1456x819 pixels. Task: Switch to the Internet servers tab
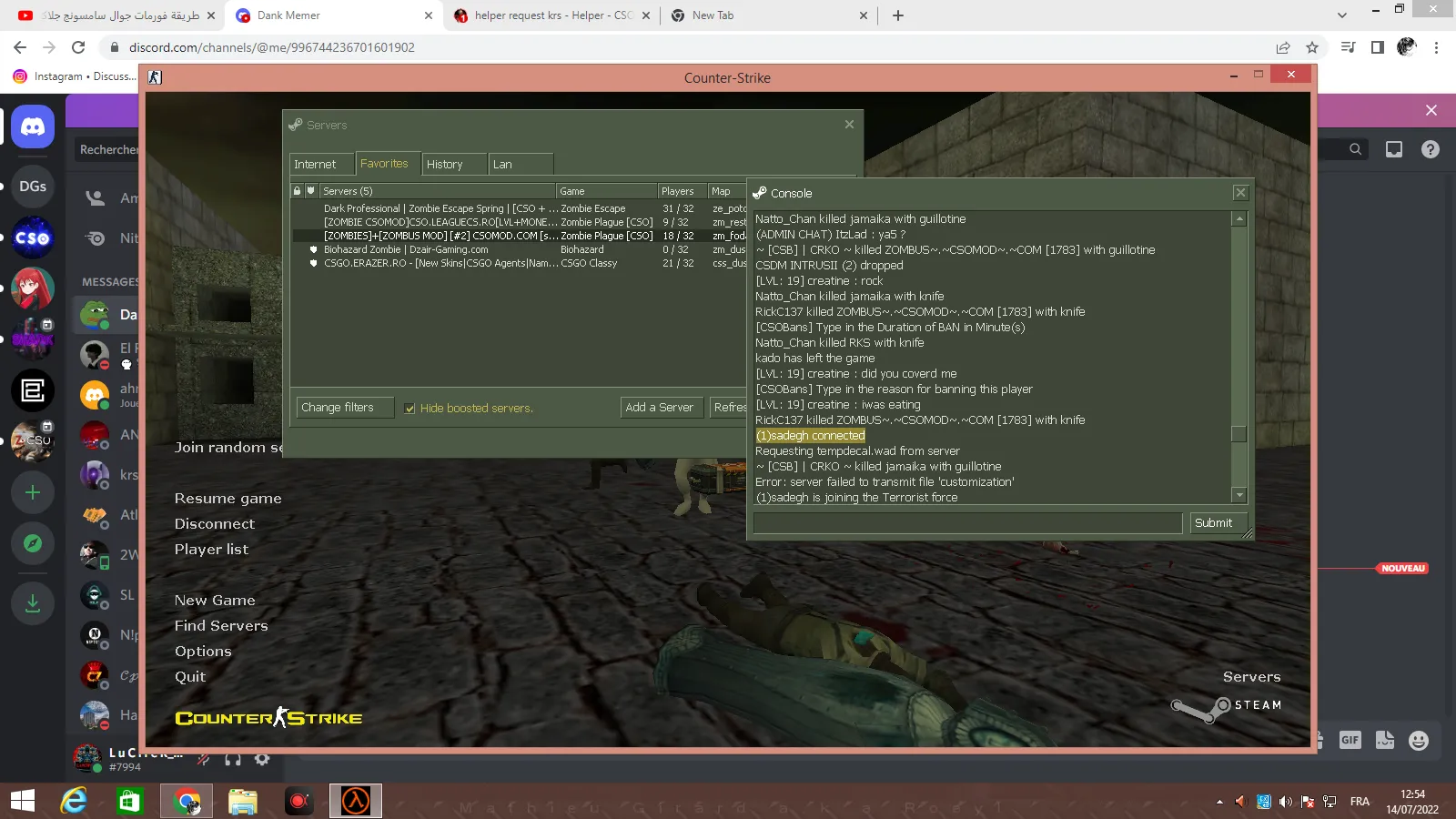point(321,164)
